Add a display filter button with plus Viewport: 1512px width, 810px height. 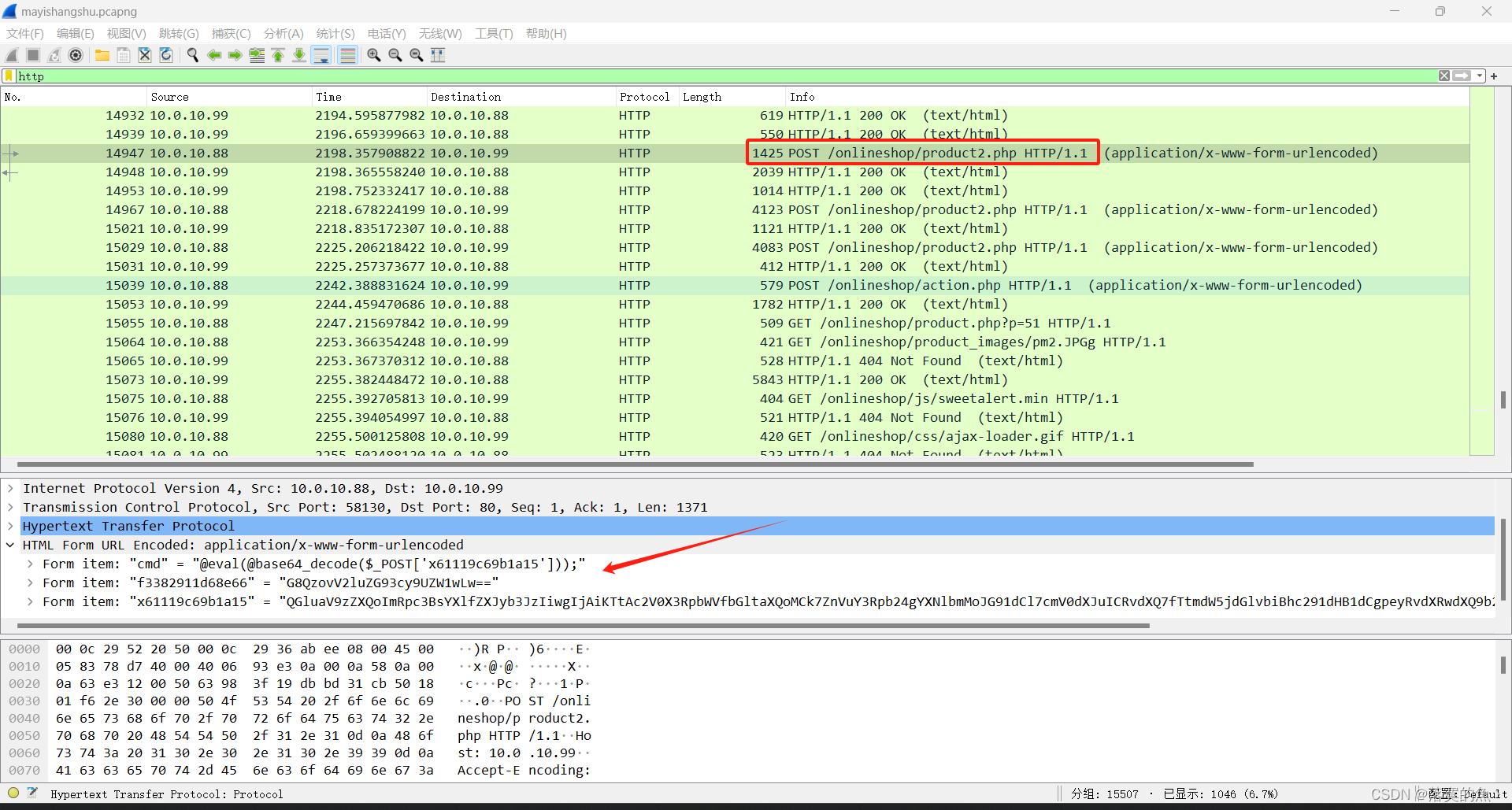tap(1494, 76)
